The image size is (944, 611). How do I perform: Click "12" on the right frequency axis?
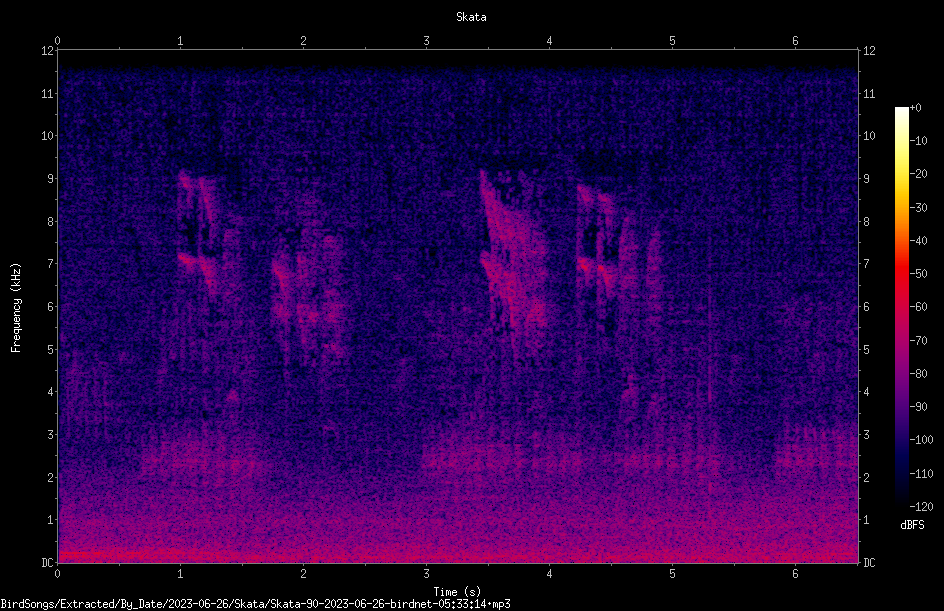point(869,51)
